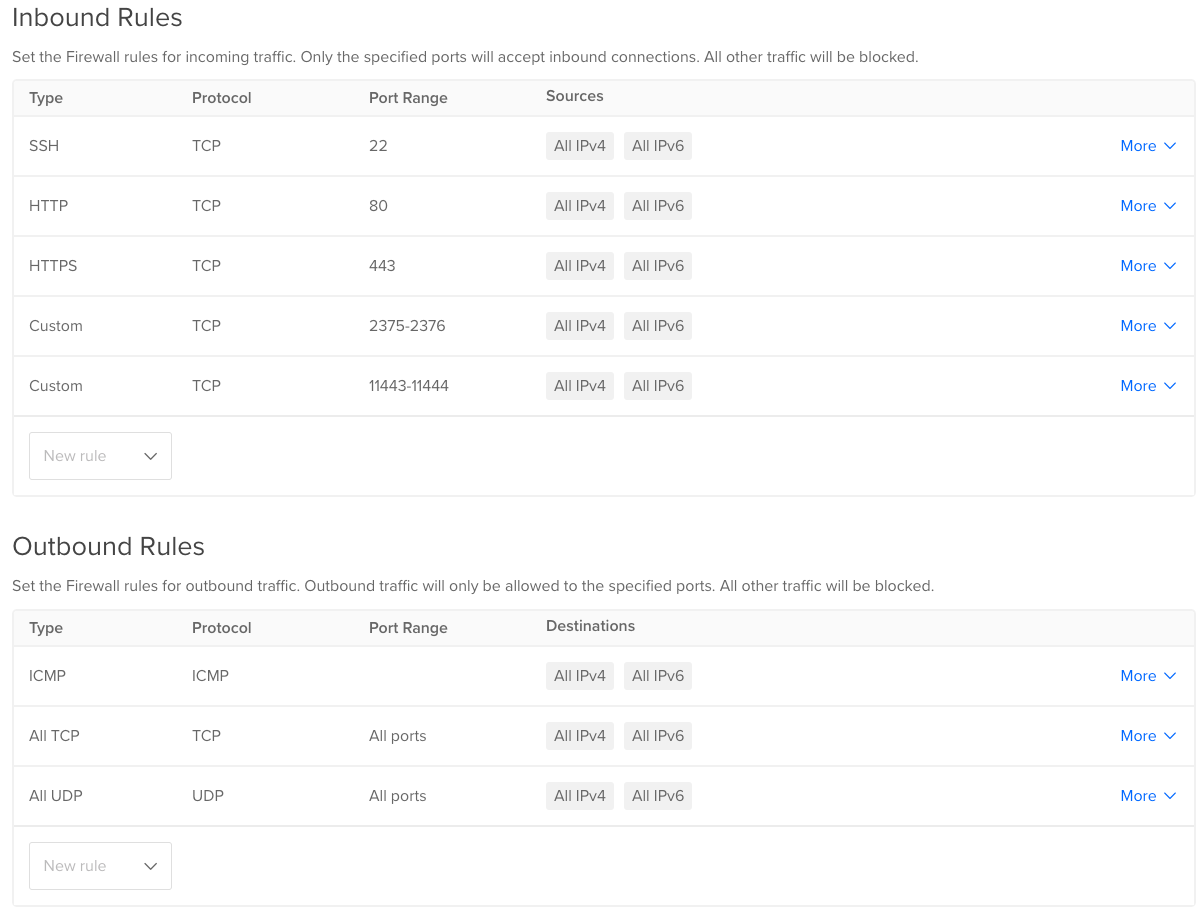Open More menu for HTTP rule
Image resolution: width=1202 pixels, height=915 pixels.
point(1148,206)
